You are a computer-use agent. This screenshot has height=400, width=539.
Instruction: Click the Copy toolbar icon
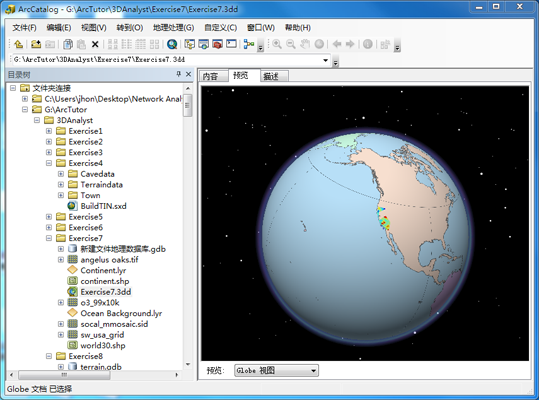pos(68,44)
